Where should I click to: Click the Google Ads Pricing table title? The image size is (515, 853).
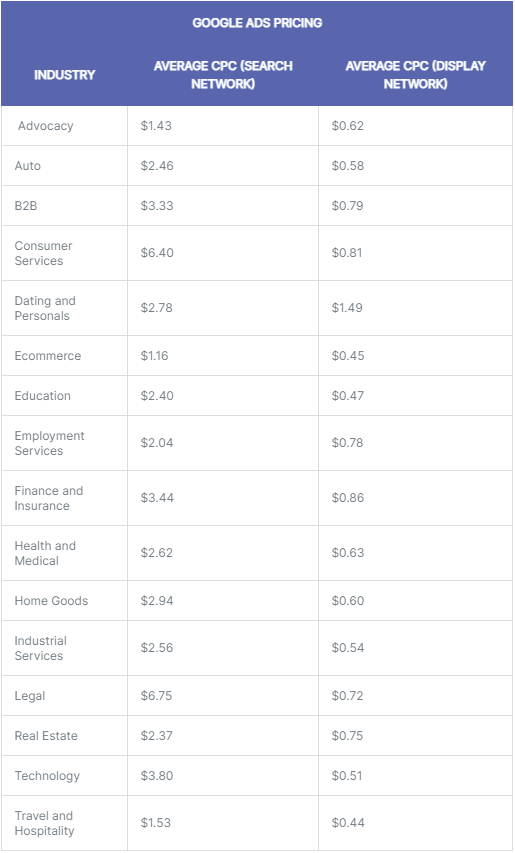(x=257, y=23)
